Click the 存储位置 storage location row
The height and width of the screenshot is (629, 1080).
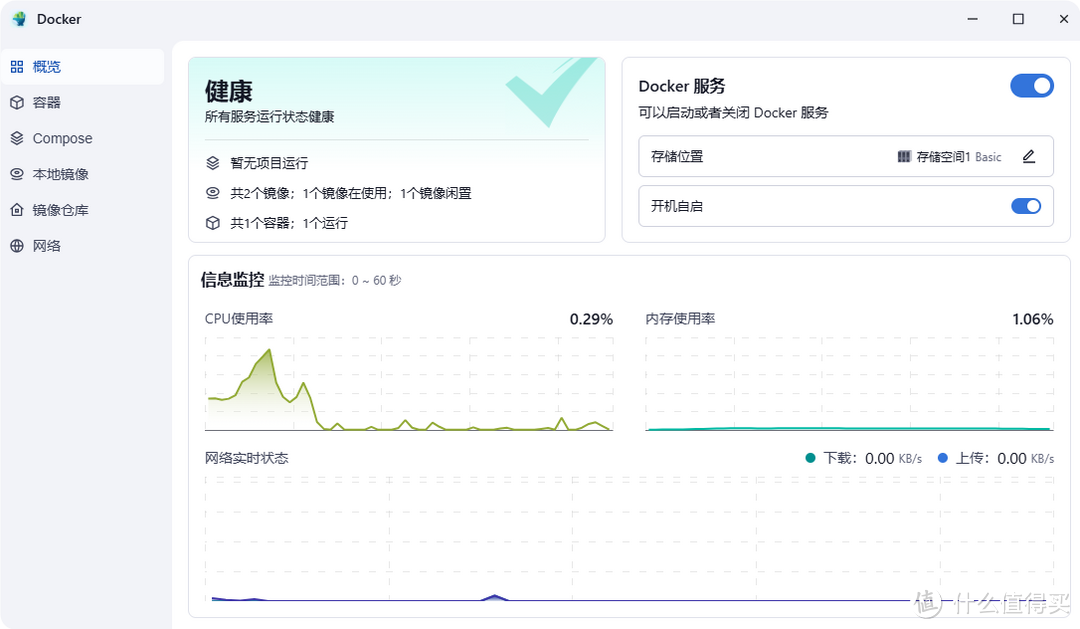coord(846,156)
